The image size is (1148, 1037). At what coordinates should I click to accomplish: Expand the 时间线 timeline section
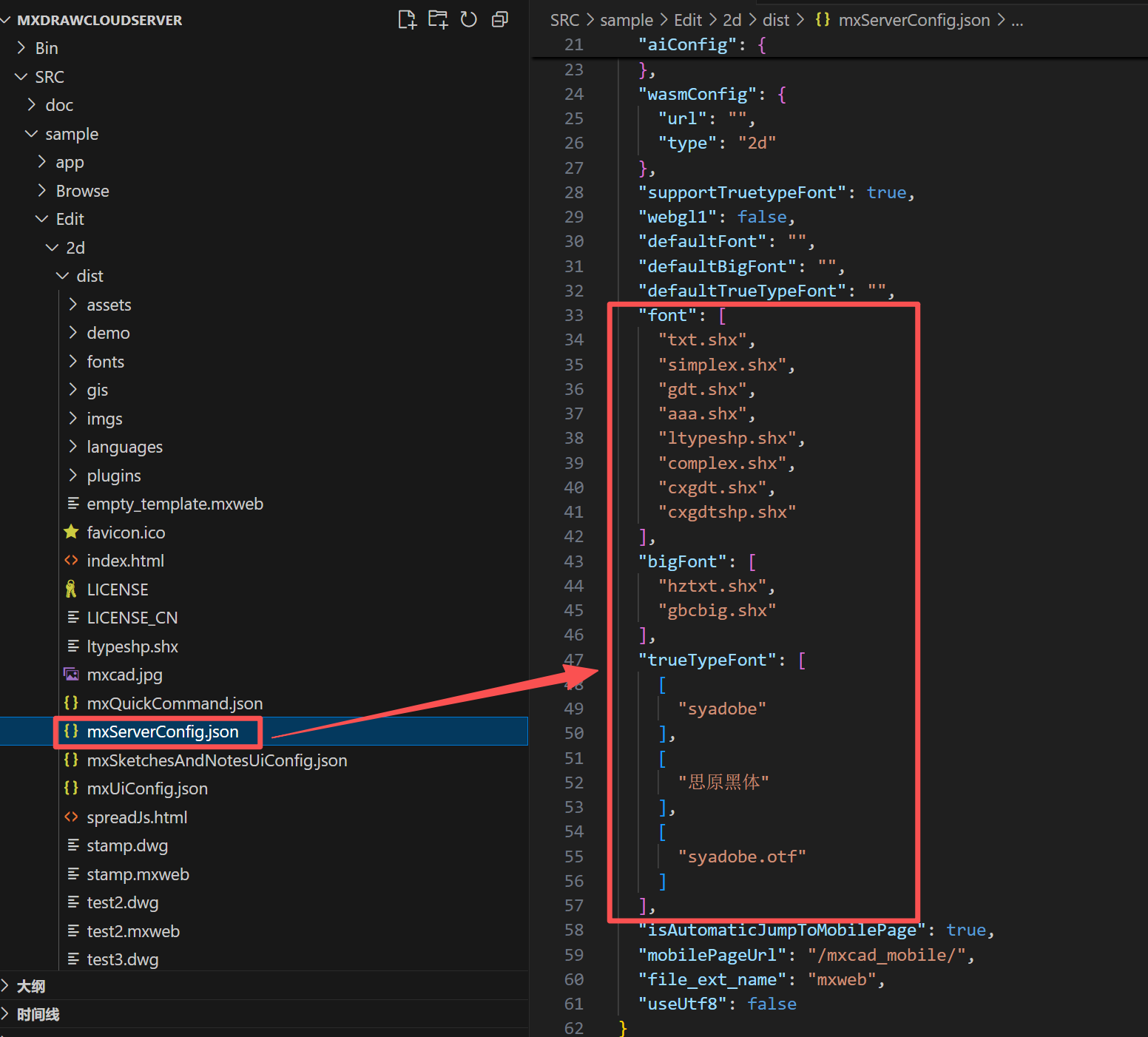[38, 1014]
